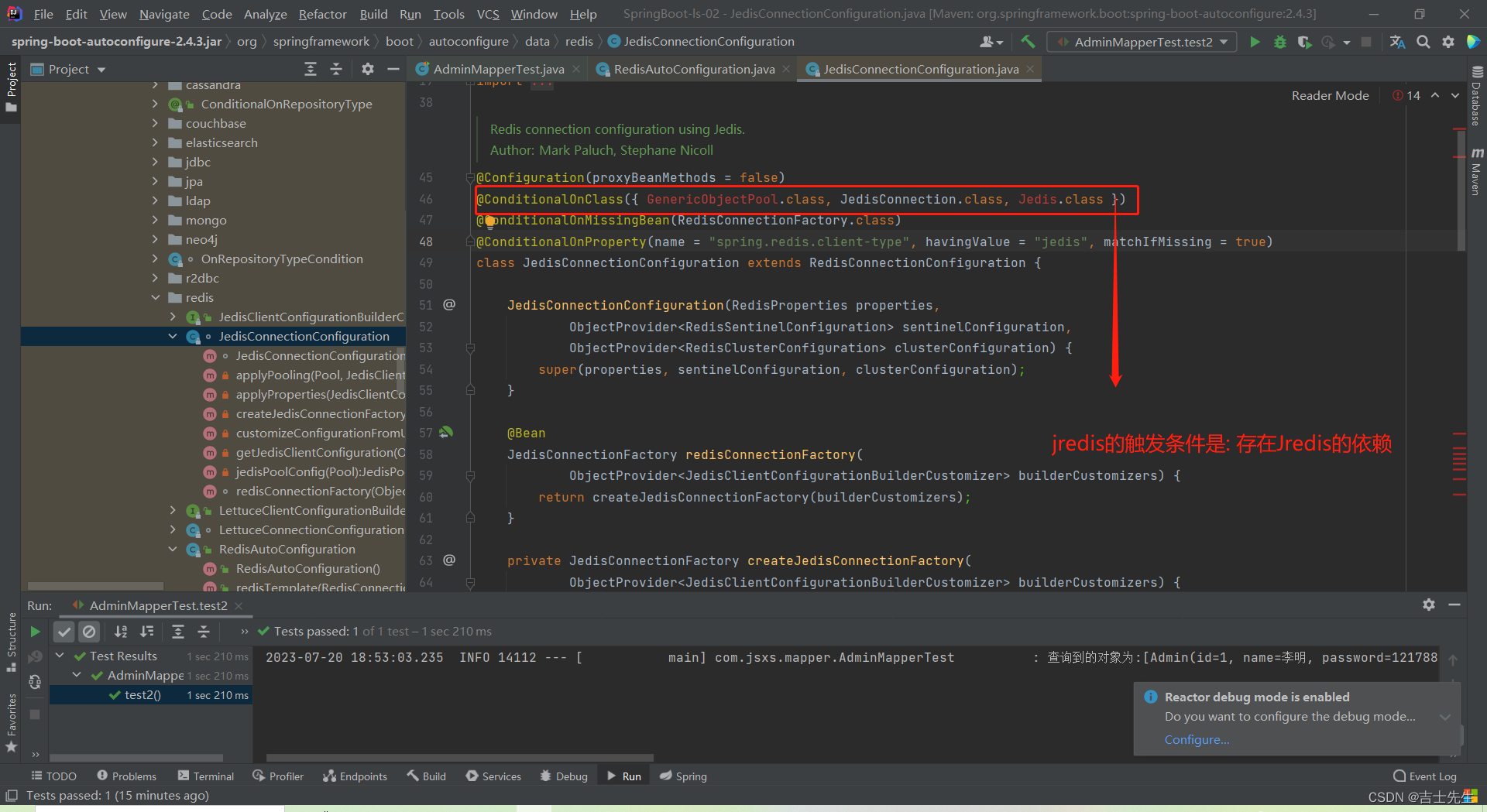1487x812 pixels.
Task: Open the Refactor menu
Action: pos(322,14)
